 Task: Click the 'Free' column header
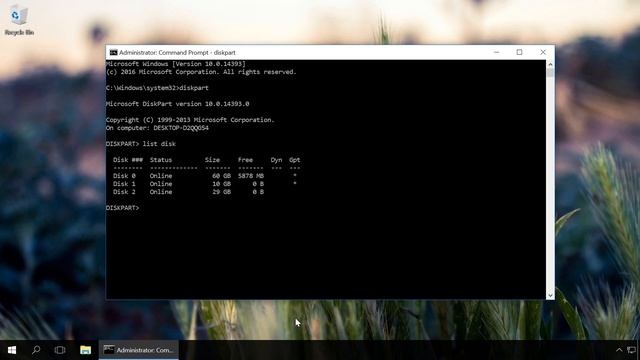pyautogui.click(x=245, y=160)
